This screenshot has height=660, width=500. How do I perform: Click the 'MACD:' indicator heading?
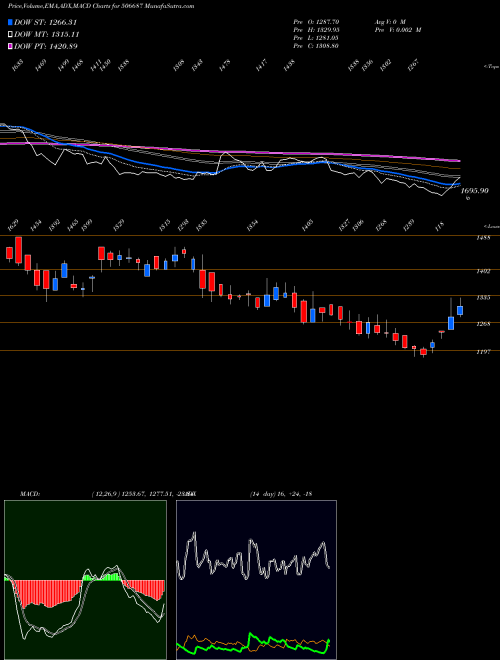pos(30,494)
